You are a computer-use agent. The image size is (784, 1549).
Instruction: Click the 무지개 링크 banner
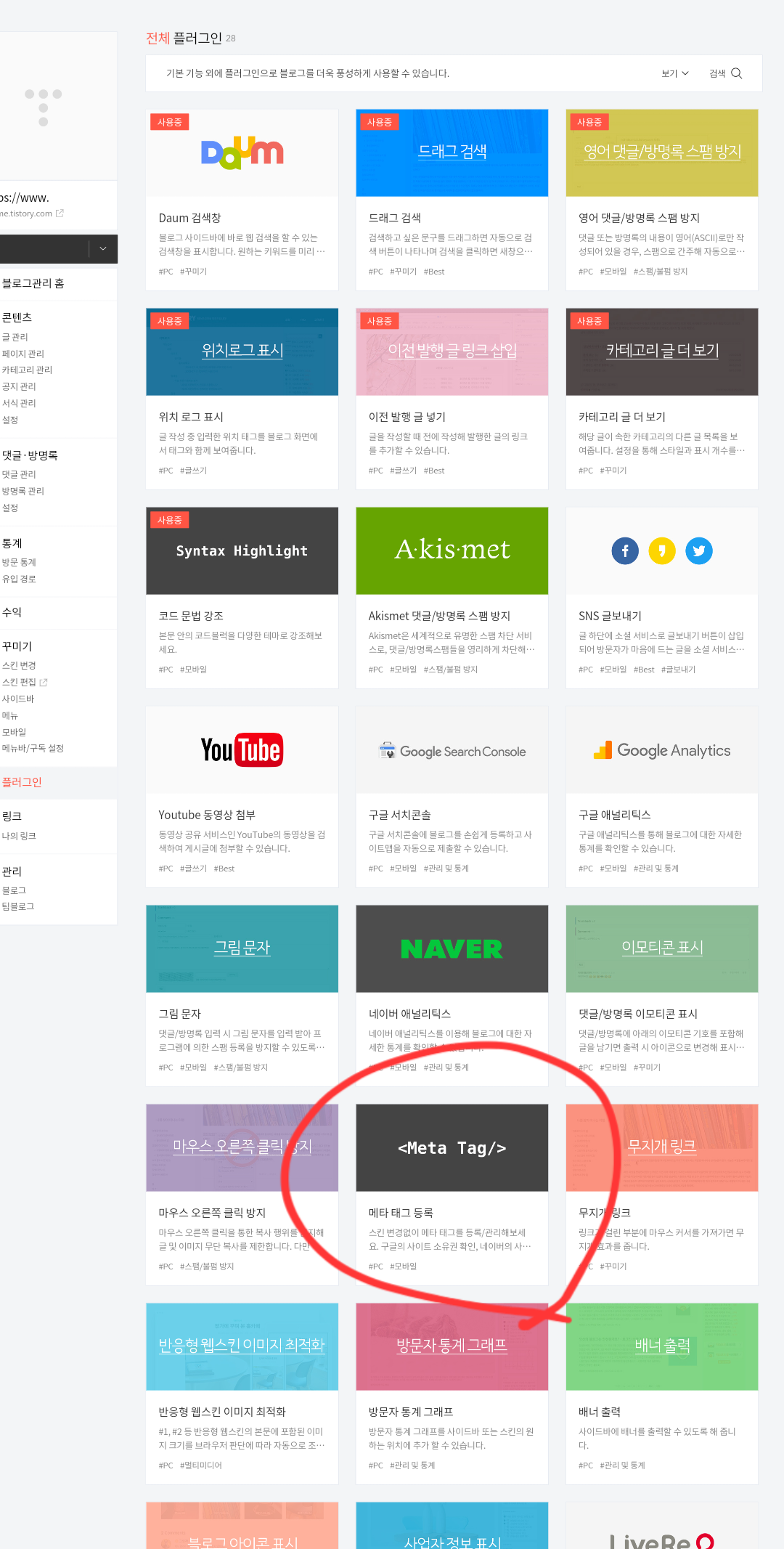pos(662,1147)
